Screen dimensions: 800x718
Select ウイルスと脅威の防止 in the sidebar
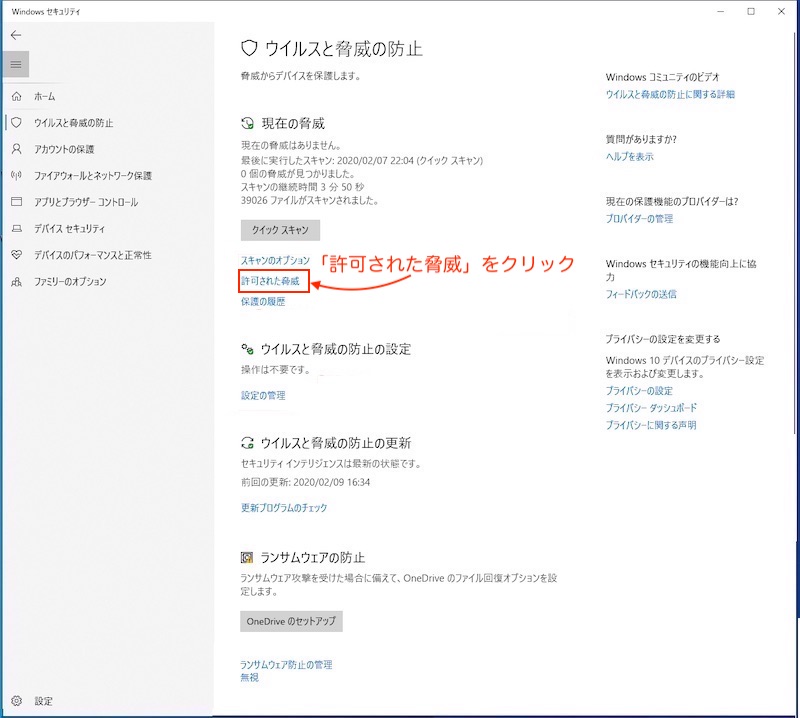pos(73,123)
